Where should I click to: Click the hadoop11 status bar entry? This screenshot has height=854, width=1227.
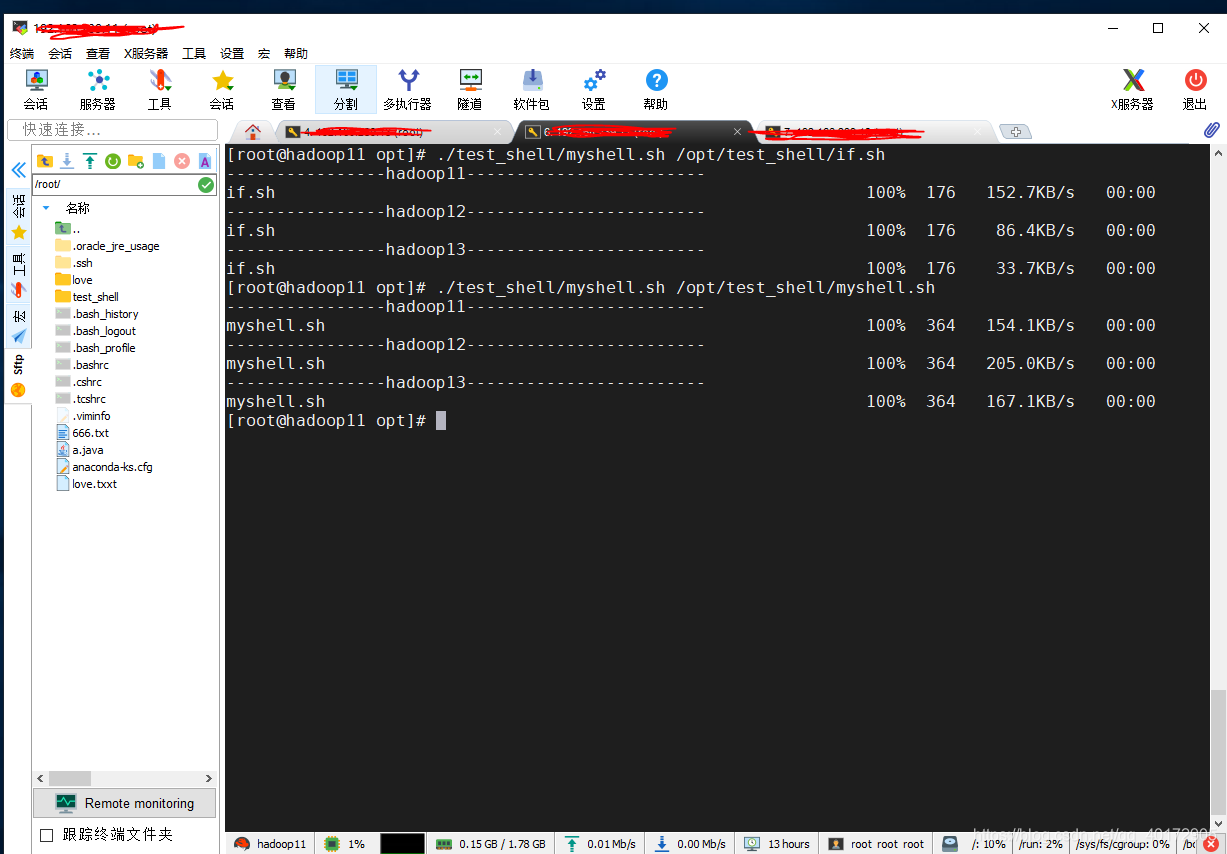coord(270,844)
